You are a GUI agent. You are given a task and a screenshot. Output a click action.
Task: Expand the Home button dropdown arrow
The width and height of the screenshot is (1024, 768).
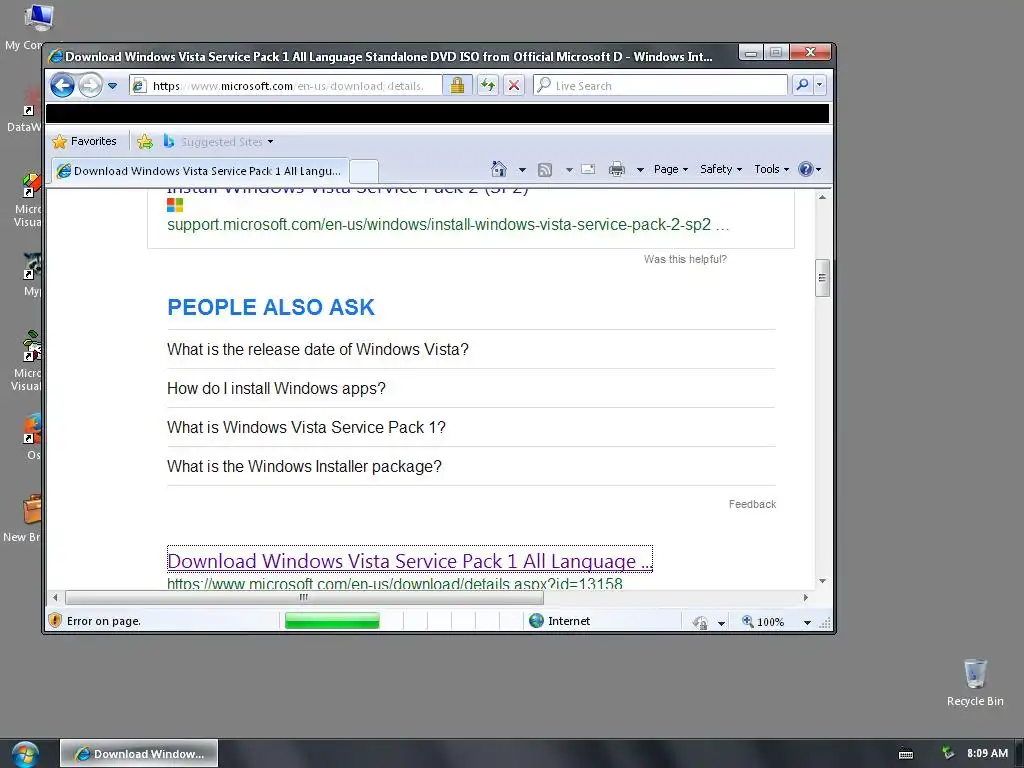[522, 170]
